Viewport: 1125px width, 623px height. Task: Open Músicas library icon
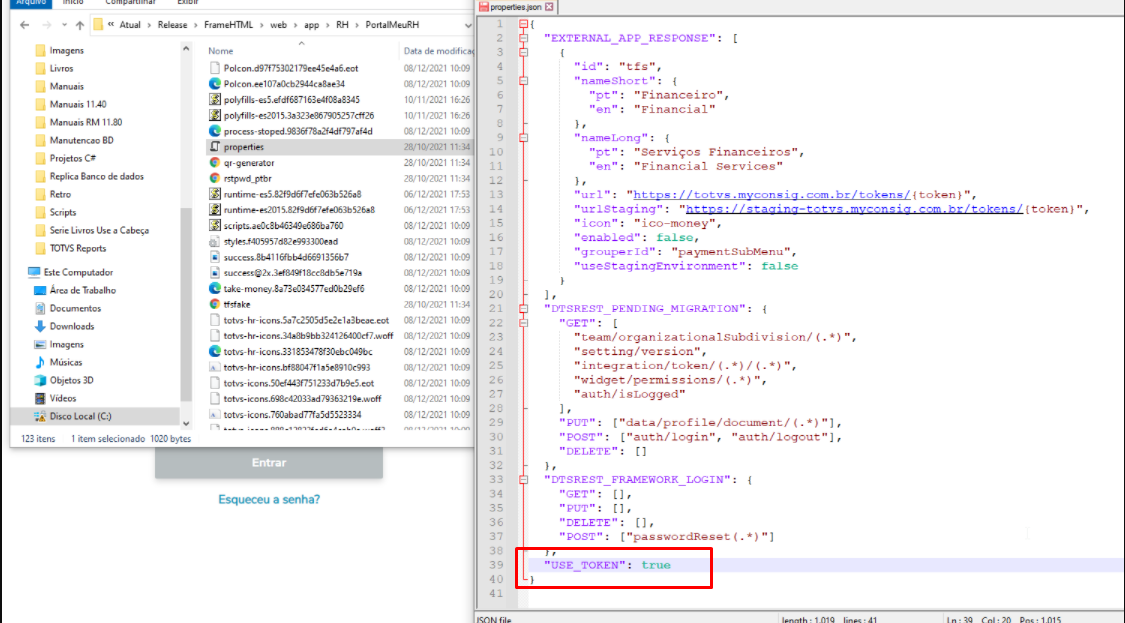pyautogui.click(x=40, y=362)
